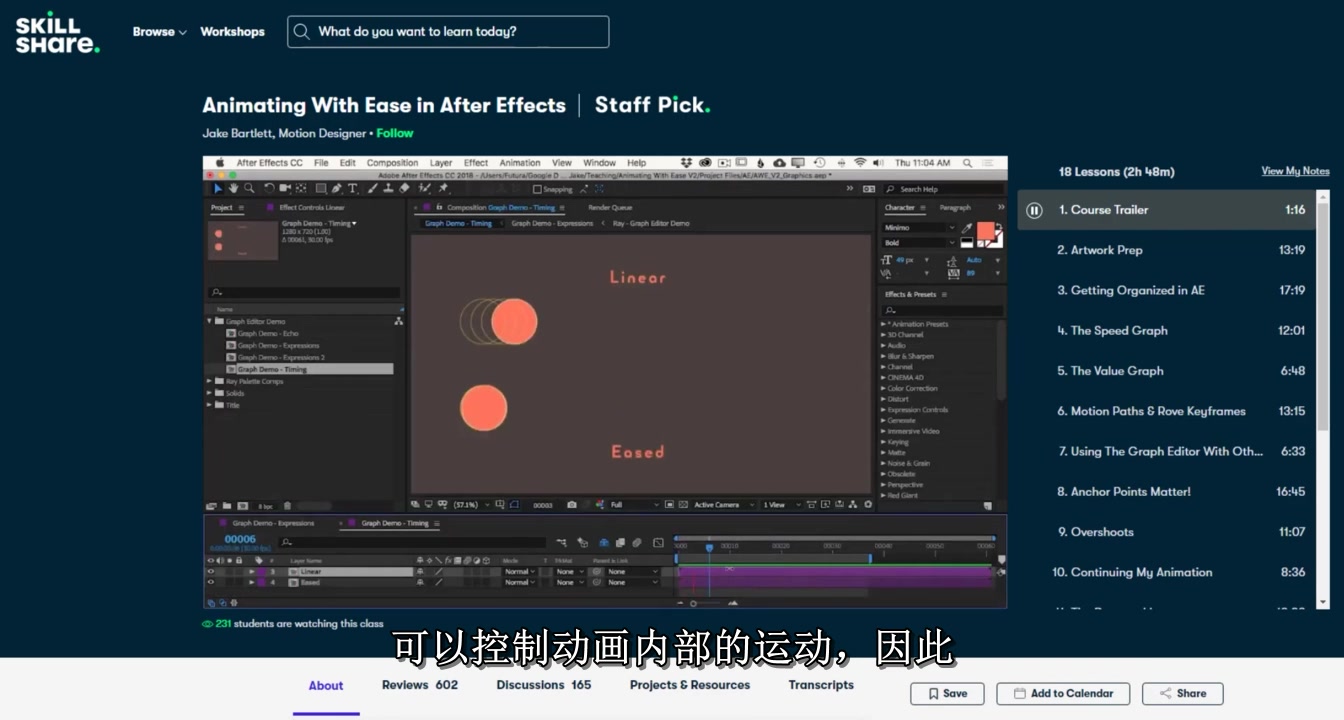Screen dimensions: 1344x720
Task: Click the coral fill color swatch in Character panel
Action: click(986, 232)
